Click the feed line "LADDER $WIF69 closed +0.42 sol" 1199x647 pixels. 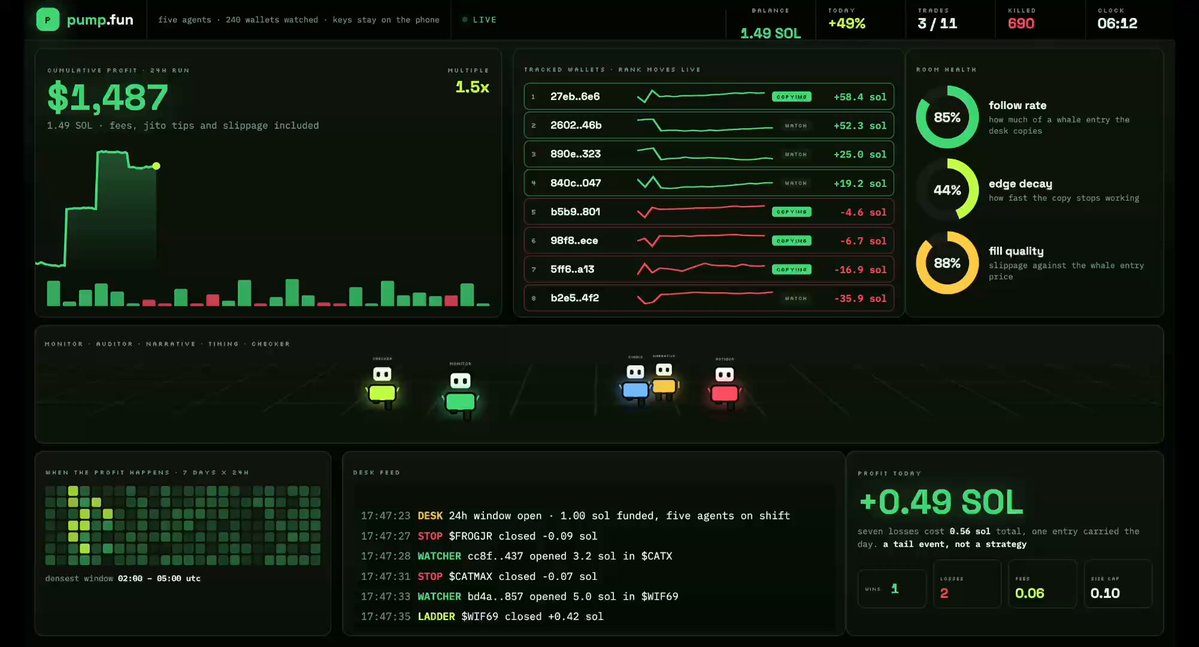[482, 616]
